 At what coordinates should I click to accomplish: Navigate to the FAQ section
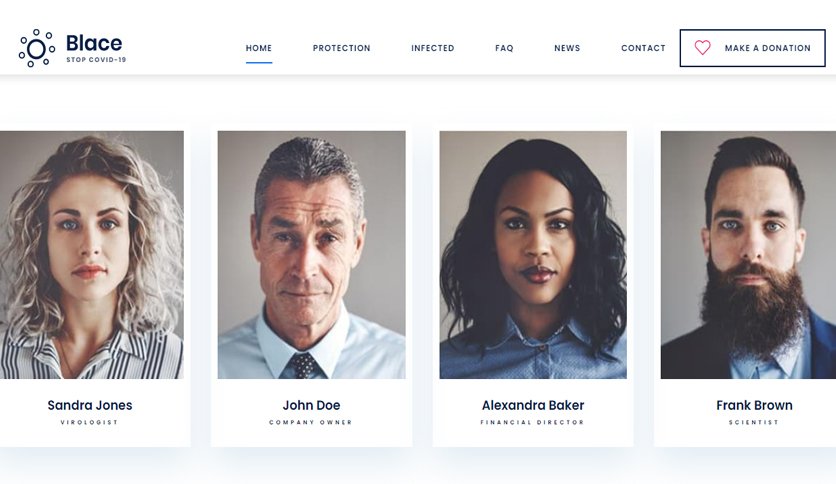504,48
